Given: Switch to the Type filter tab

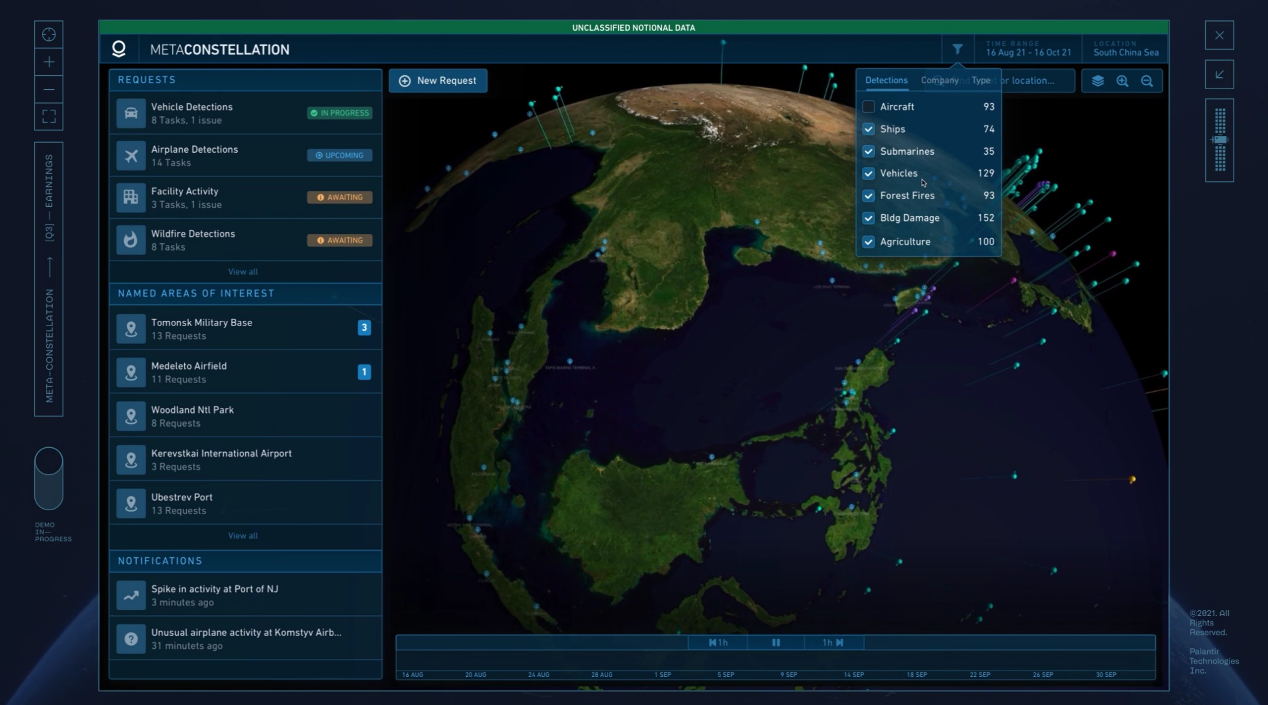Looking at the screenshot, I should [x=981, y=80].
